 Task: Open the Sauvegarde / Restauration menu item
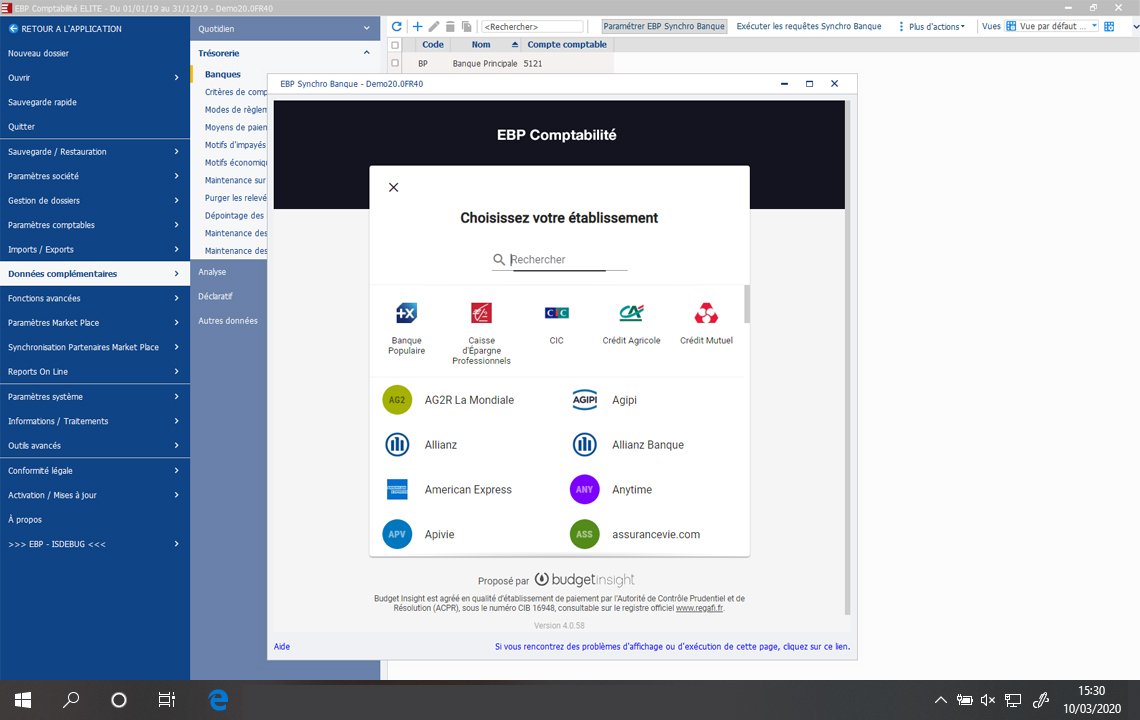(x=94, y=152)
